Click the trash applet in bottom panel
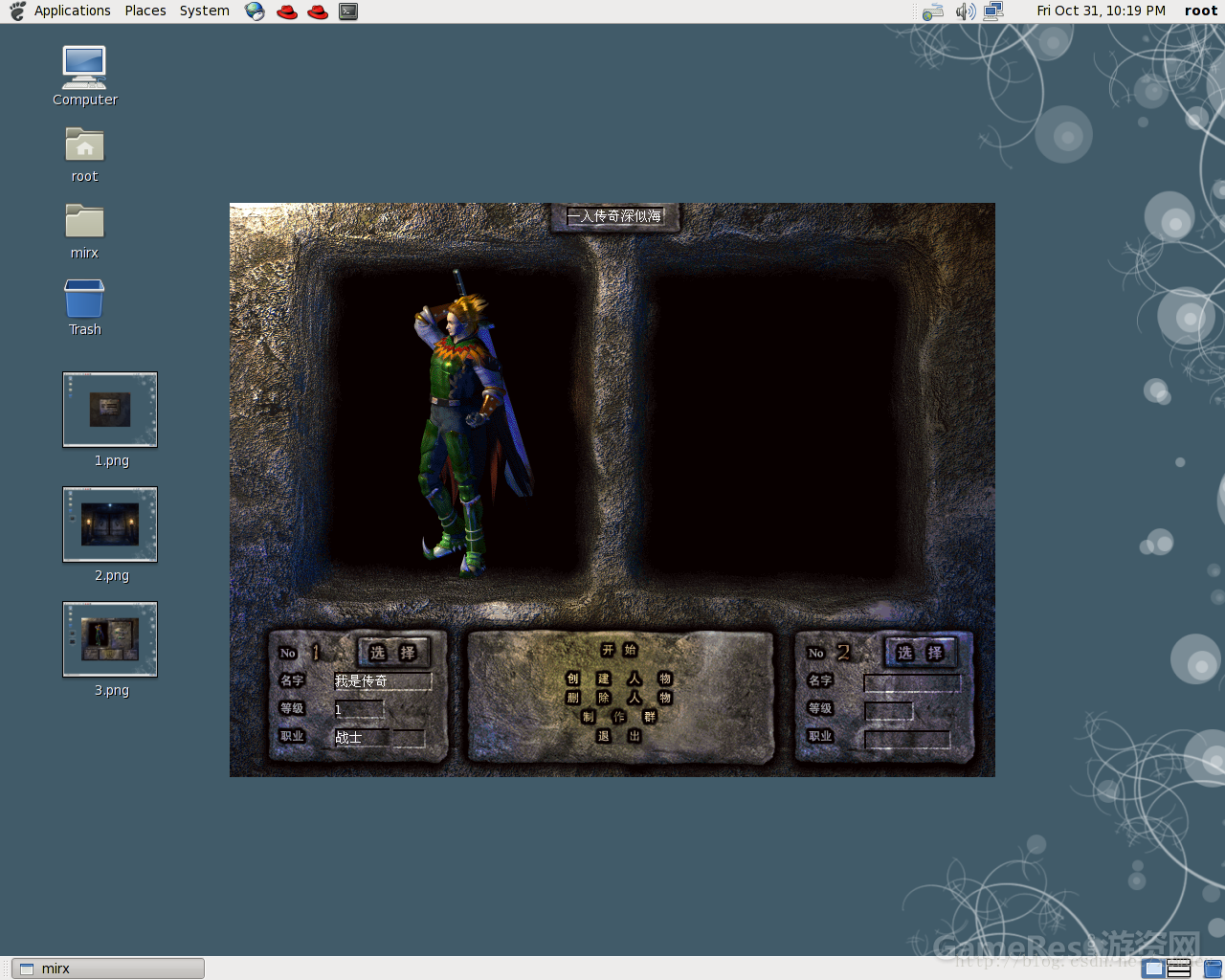 tap(1213, 969)
